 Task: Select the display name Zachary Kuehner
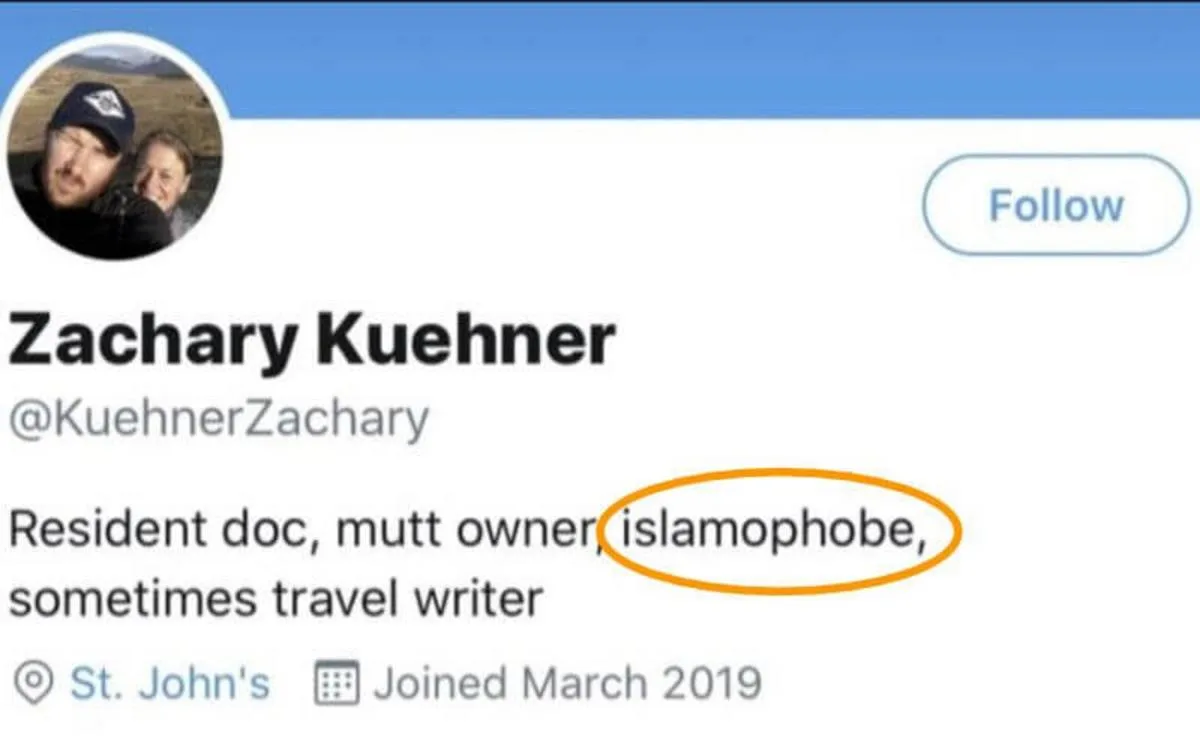310,340
